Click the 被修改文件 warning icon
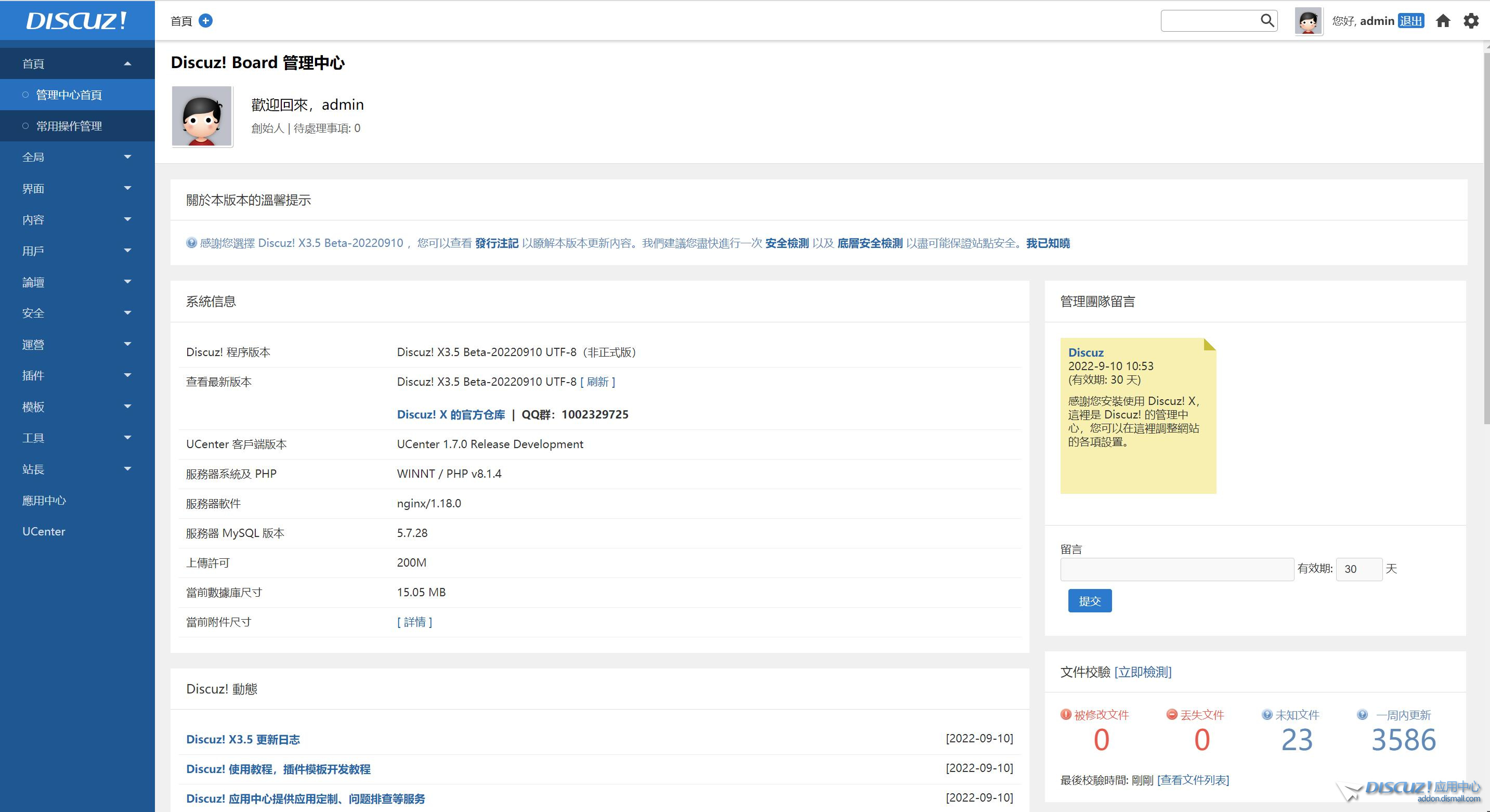 coord(1065,714)
